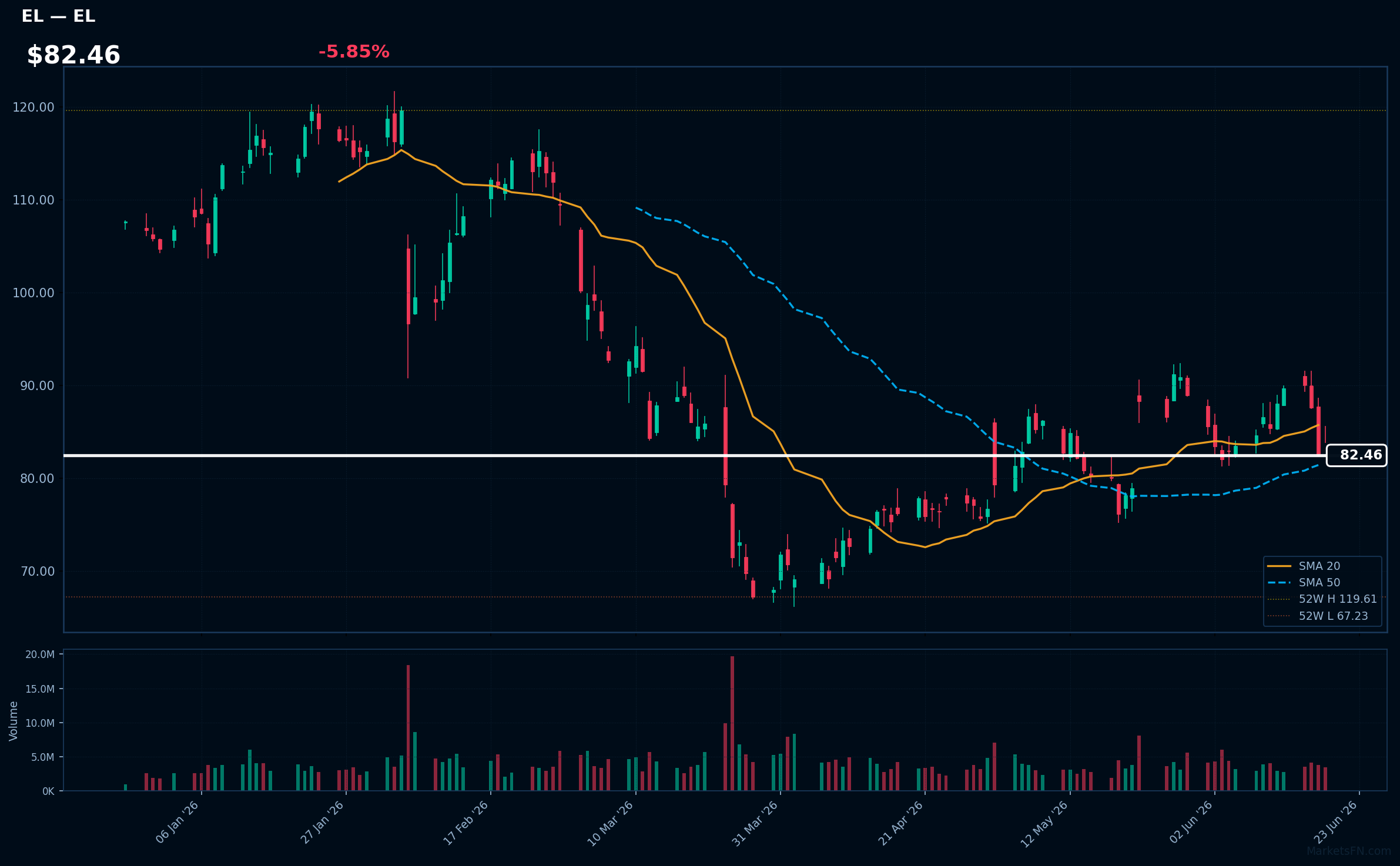Click the "02 Jun '26" date label
This screenshot has width=1400, height=866.
[x=1191, y=822]
